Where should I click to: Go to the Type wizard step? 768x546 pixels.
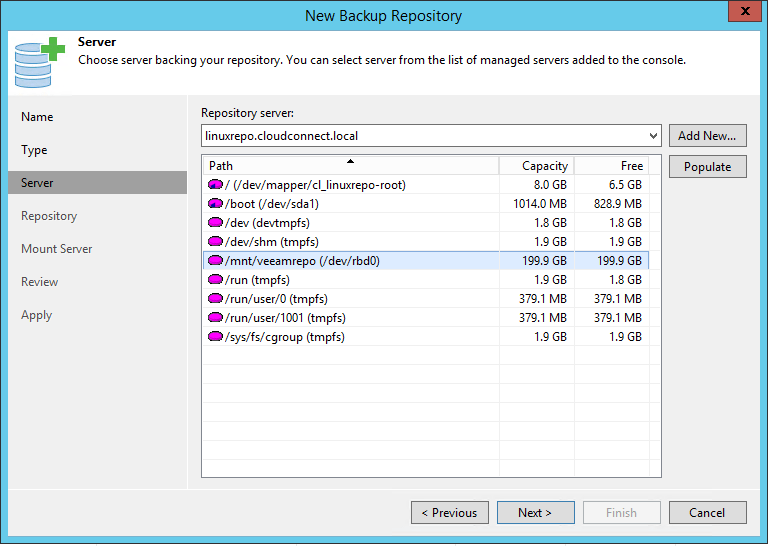34,150
